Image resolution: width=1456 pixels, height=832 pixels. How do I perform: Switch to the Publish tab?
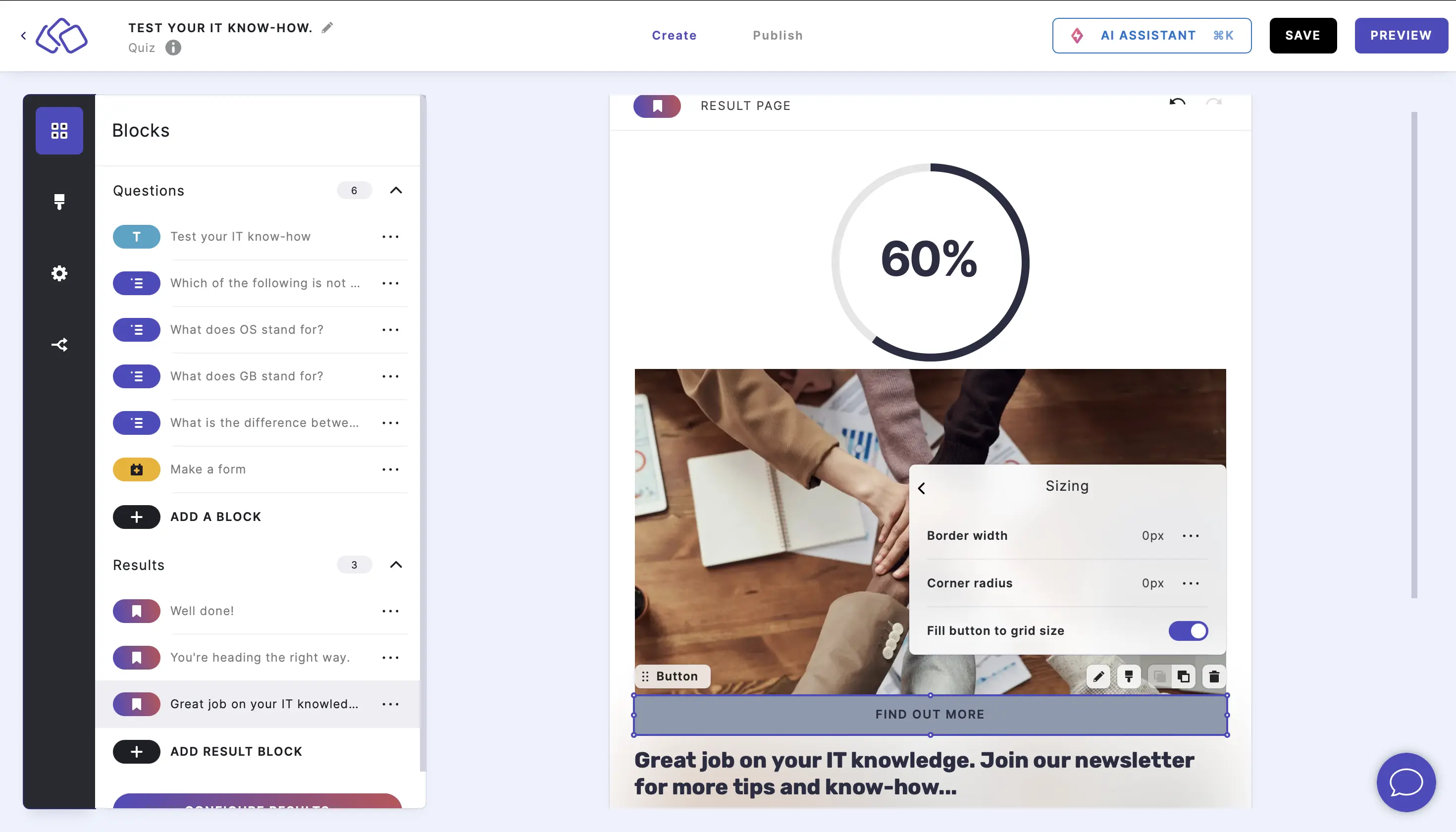click(x=778, y=35)
